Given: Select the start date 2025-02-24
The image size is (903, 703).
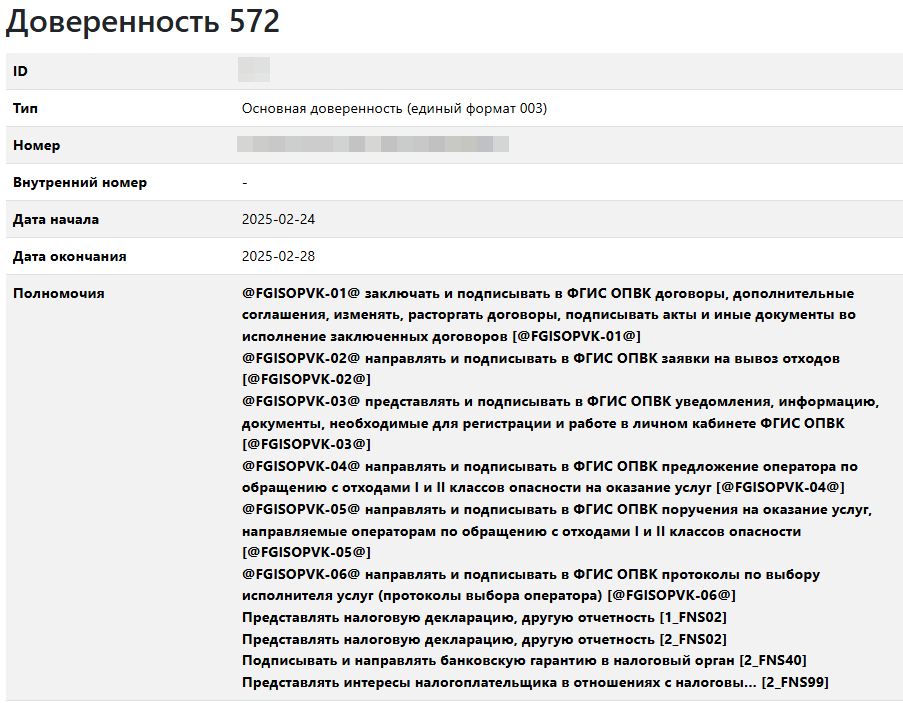Looking at the screenshot, I should [x=278, y=219].
